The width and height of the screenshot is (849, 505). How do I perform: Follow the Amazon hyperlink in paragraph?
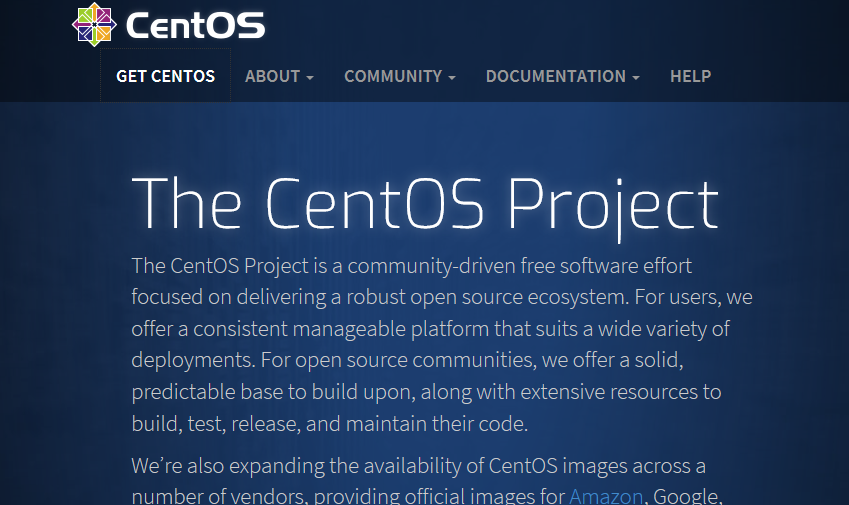[605, 496]
